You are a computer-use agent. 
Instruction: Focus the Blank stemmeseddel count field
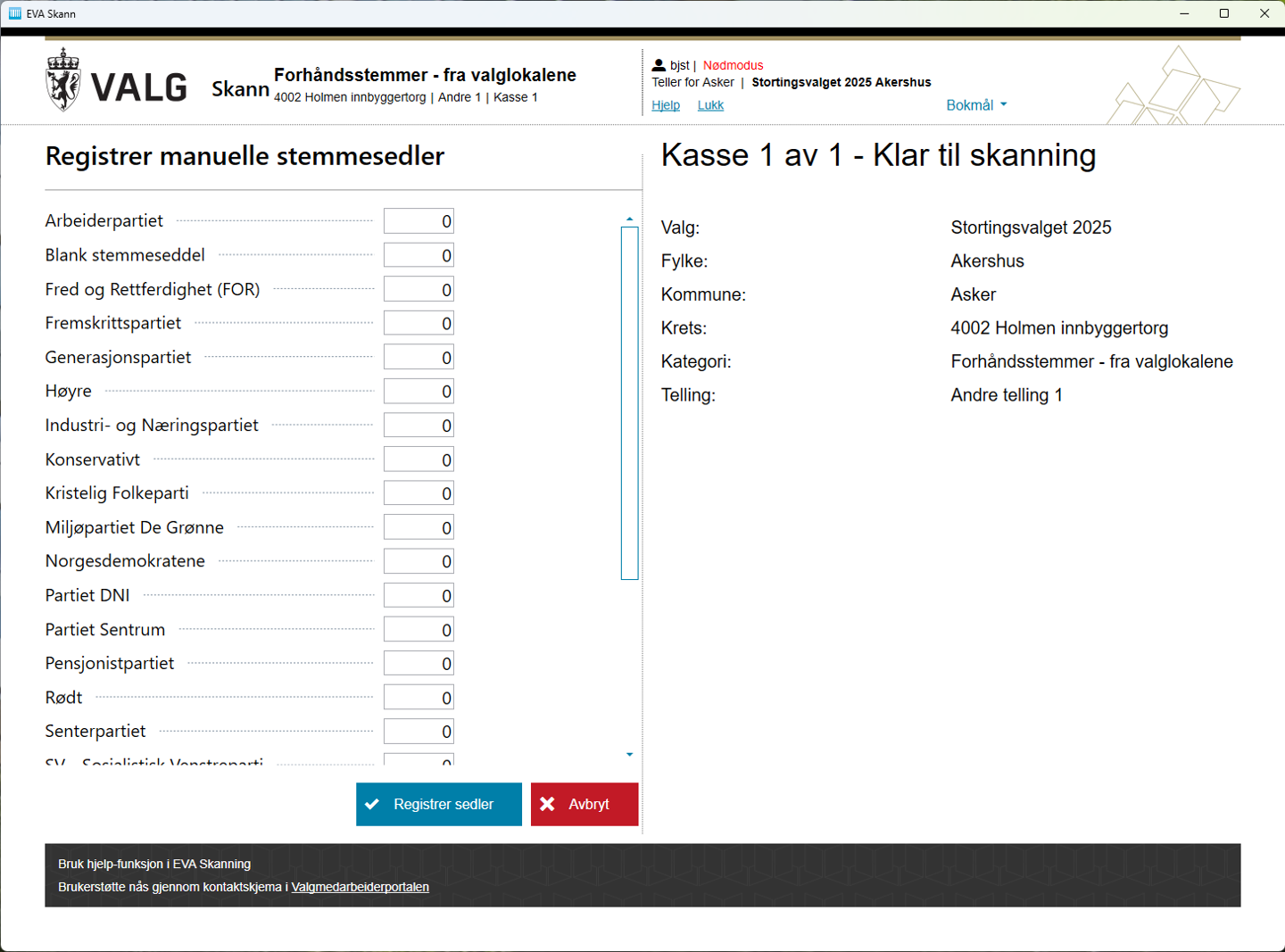coord(419,255)
